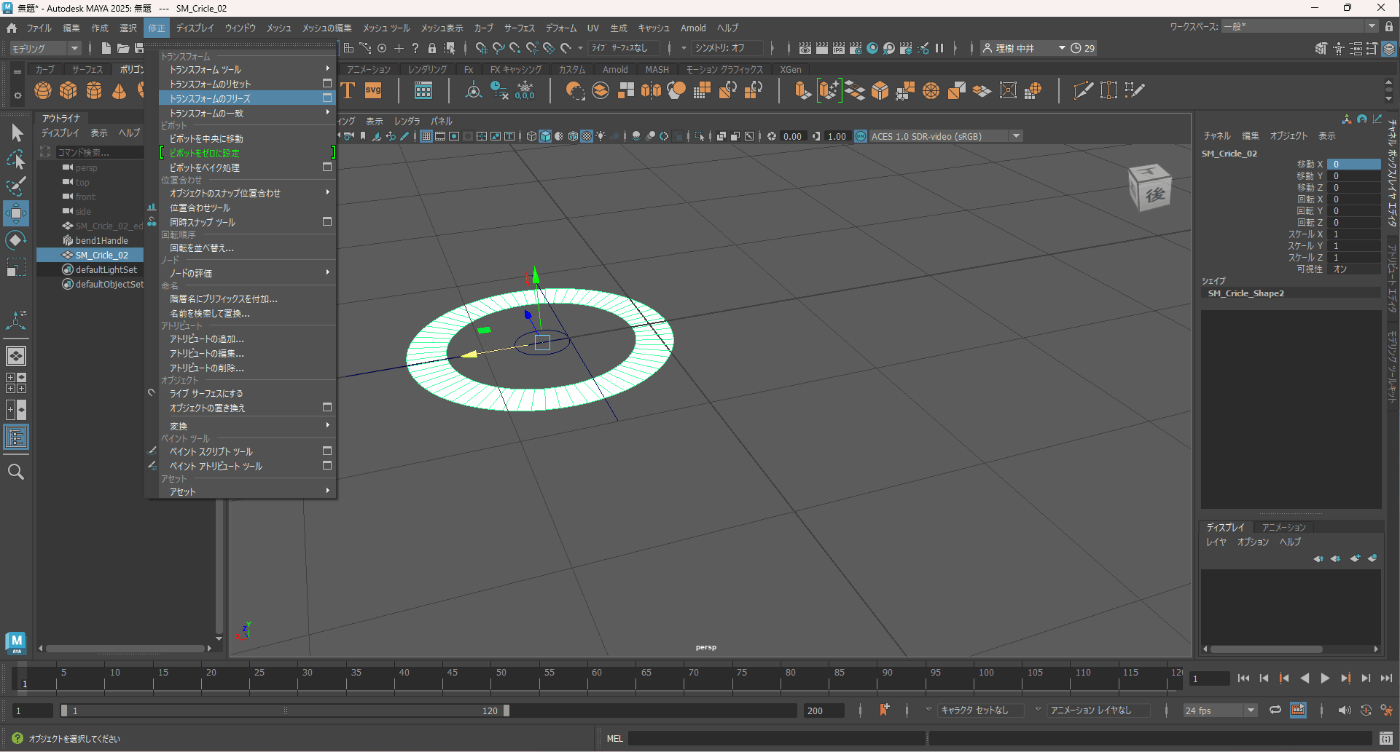Toggle loop playback mode
Viewport: 1400px width, 752px height.
1276,710
